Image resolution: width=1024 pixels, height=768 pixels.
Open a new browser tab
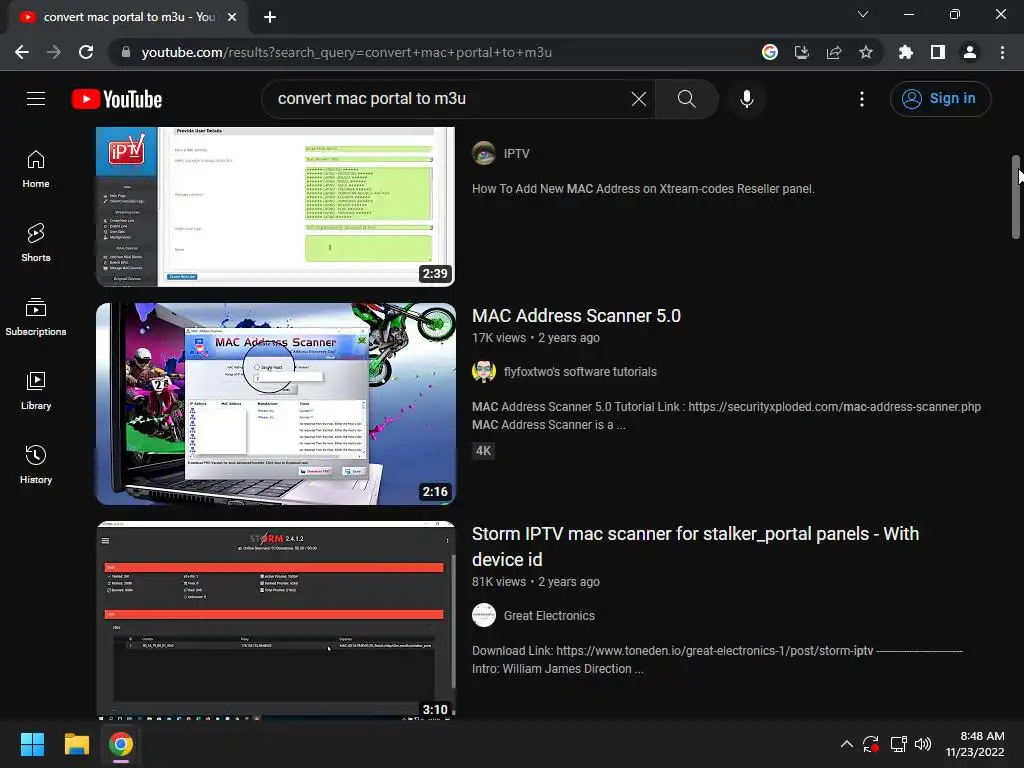tap(270, 17)
